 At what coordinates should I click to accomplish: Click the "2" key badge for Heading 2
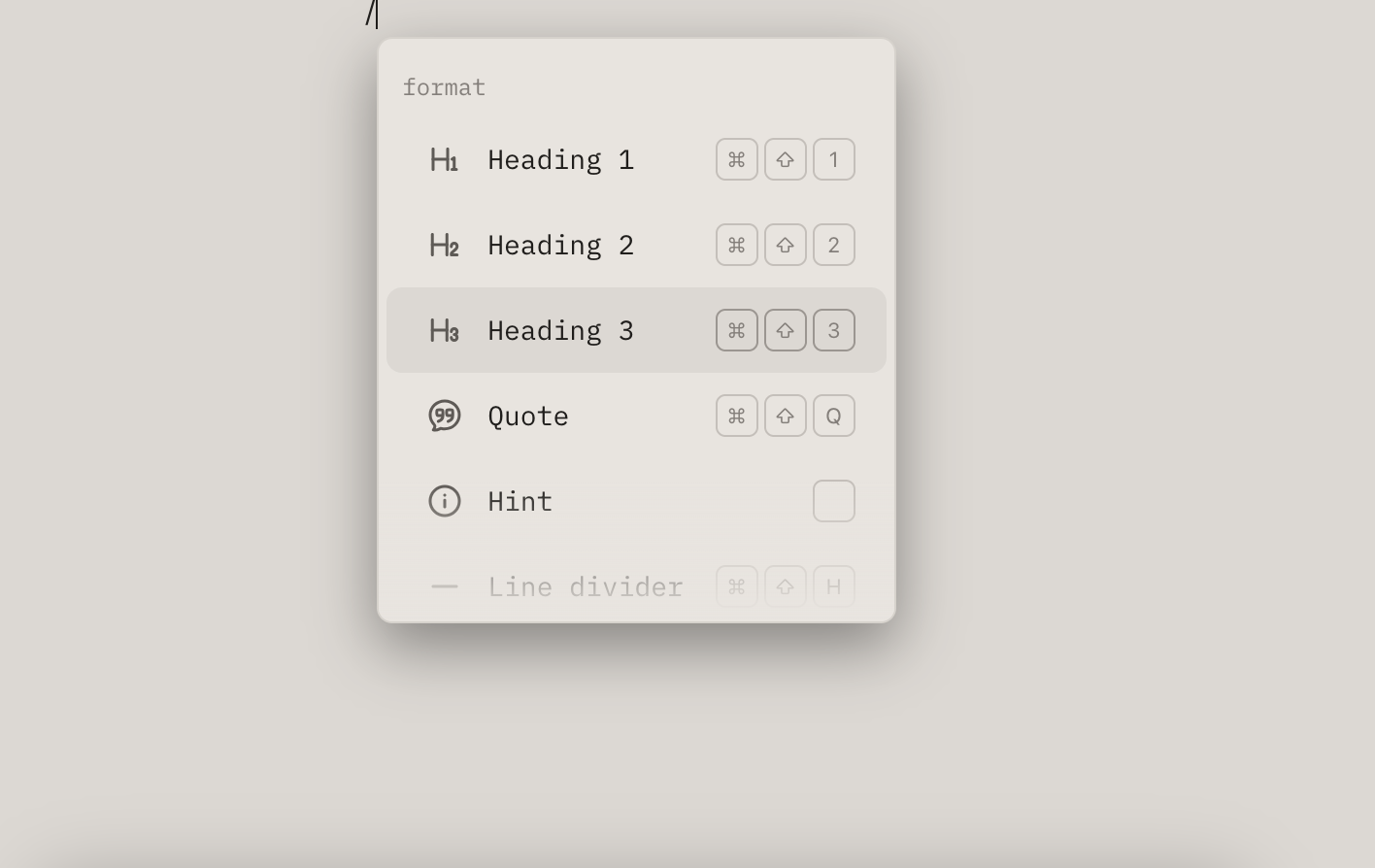(x=833, y=245)
